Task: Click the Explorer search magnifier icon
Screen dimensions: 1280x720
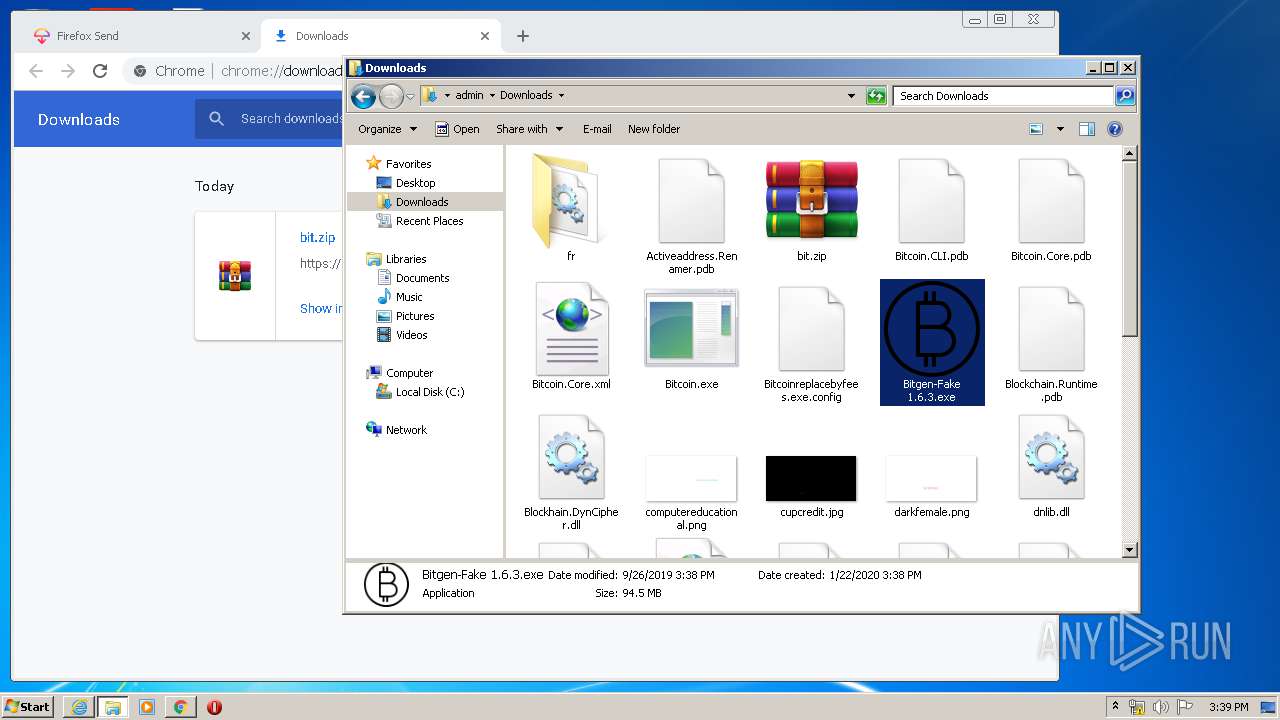Action: tap(1125, 96)
